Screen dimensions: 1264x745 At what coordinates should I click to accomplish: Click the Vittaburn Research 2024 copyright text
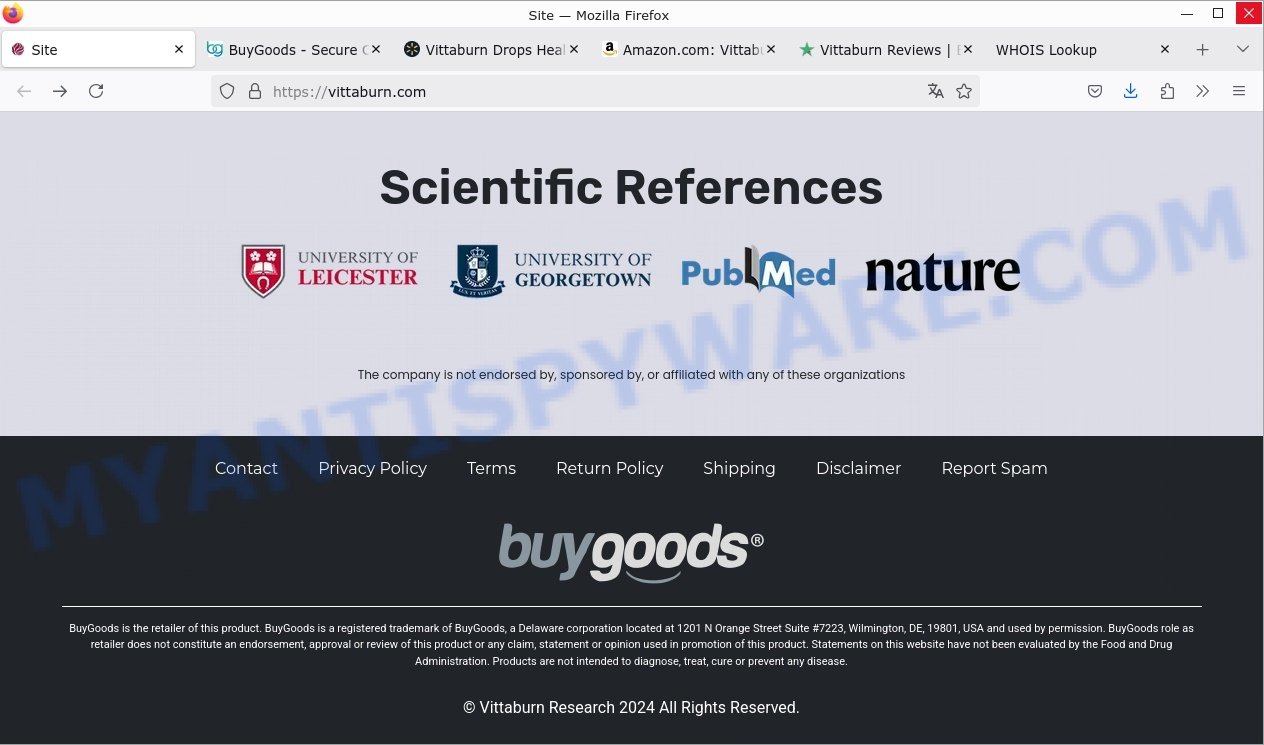(631, 707)
